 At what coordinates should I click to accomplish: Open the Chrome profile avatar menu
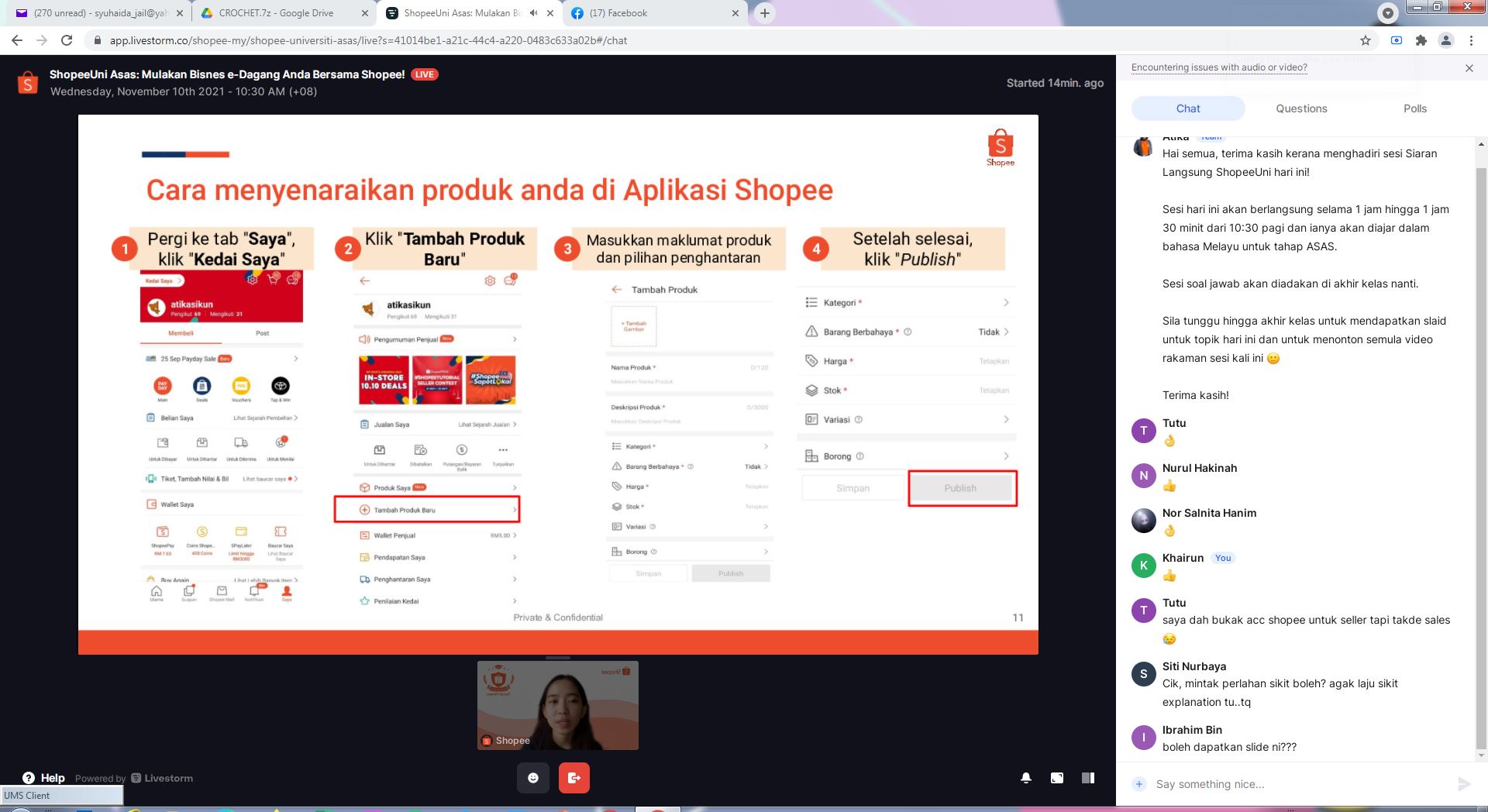click(1445, 40)
